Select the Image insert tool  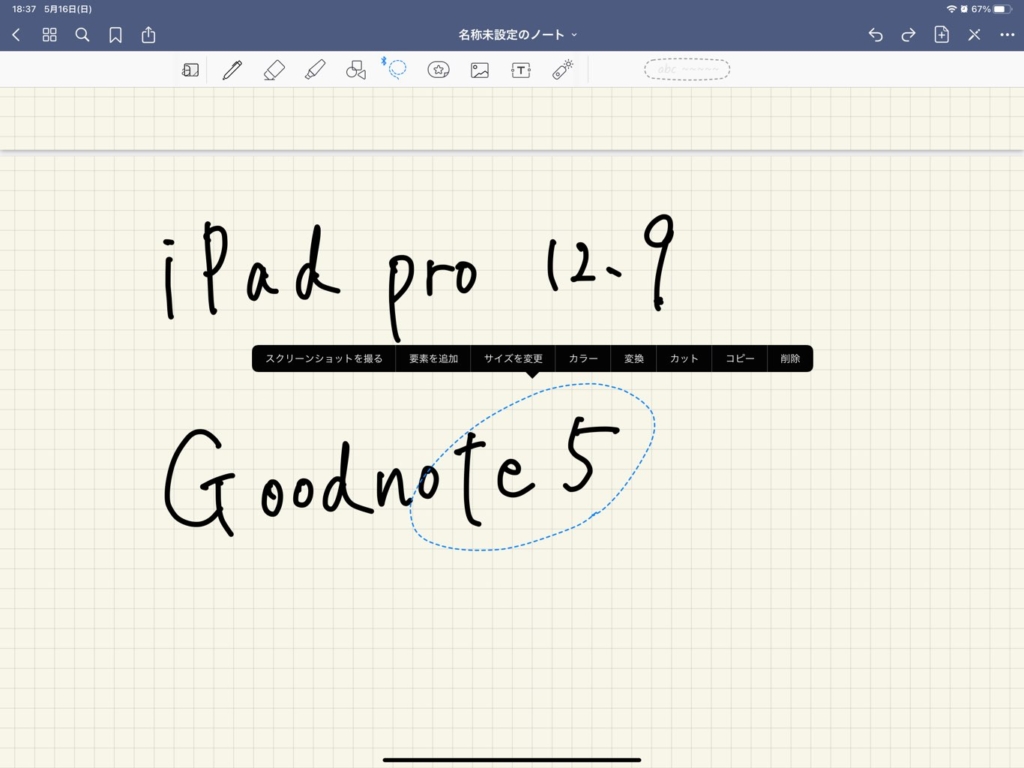pyautogui.click(x=480, y=70)
